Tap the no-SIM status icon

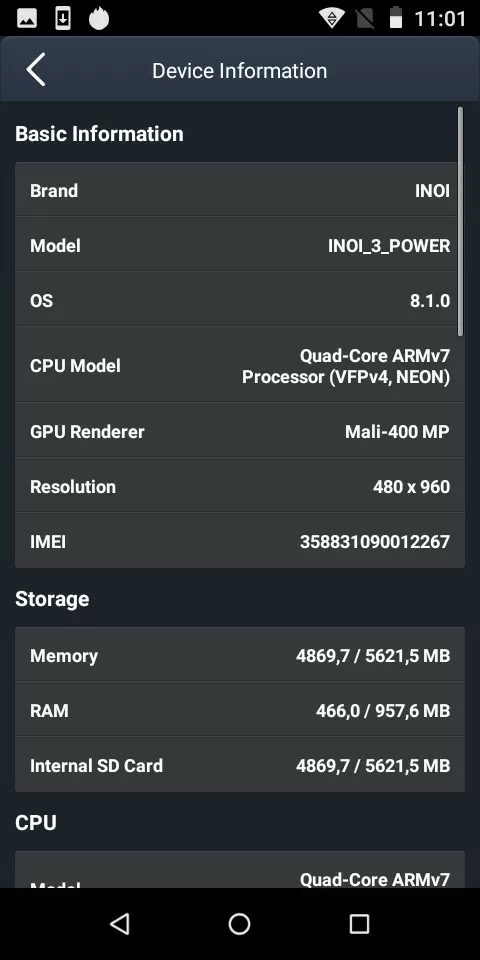click(x=365, y=19)
